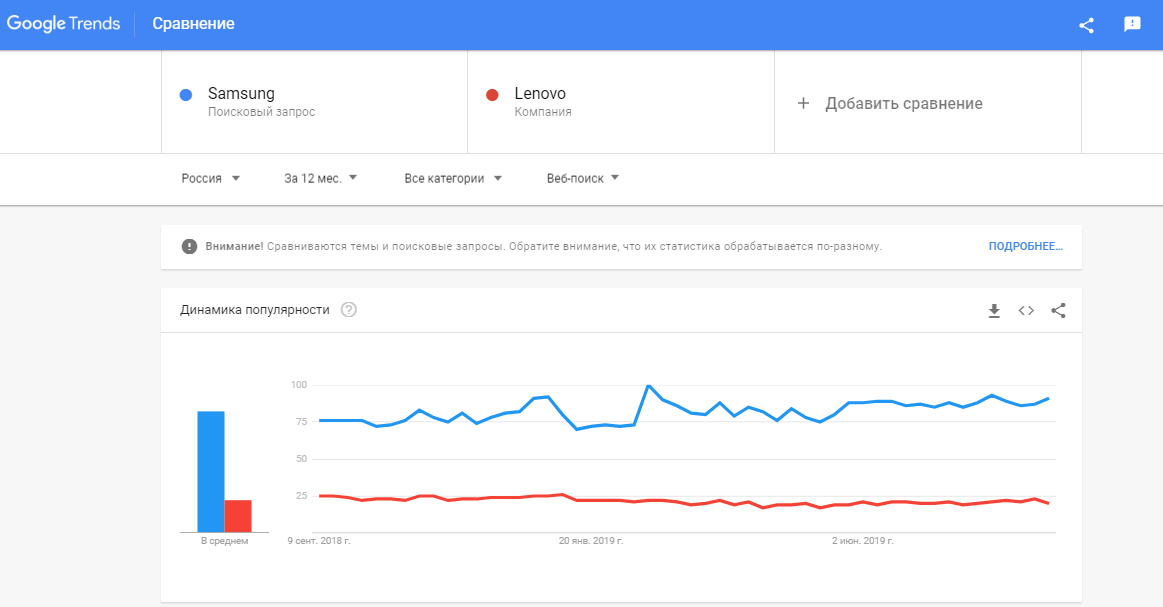Download the popularity dynamics chart data
This screenshot has height=607, width=1163.
(993, 311)
